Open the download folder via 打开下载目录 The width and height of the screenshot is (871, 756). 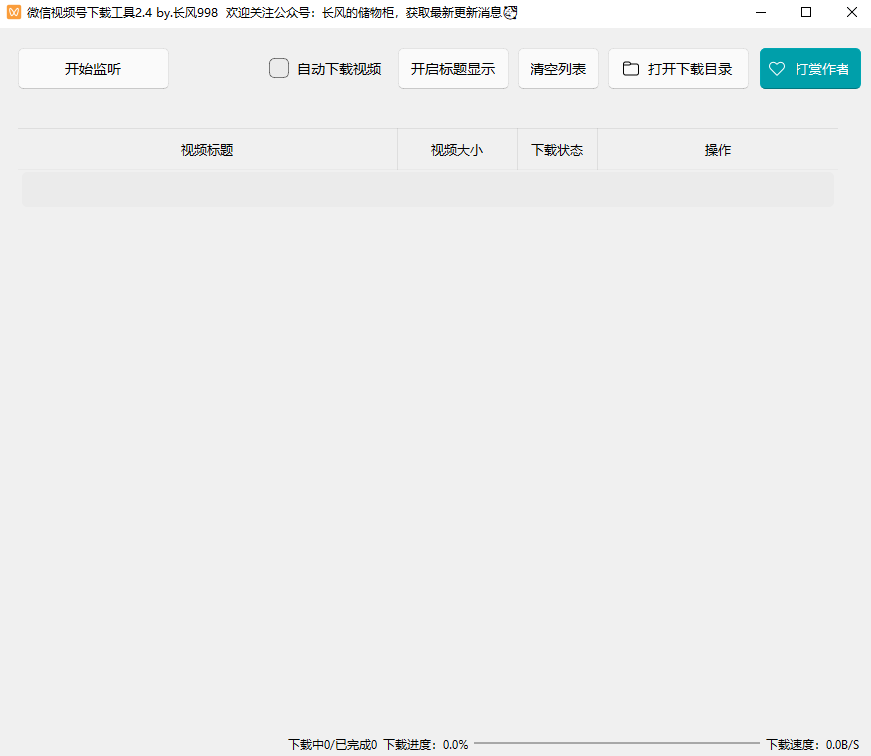click(x=678, y=68)
